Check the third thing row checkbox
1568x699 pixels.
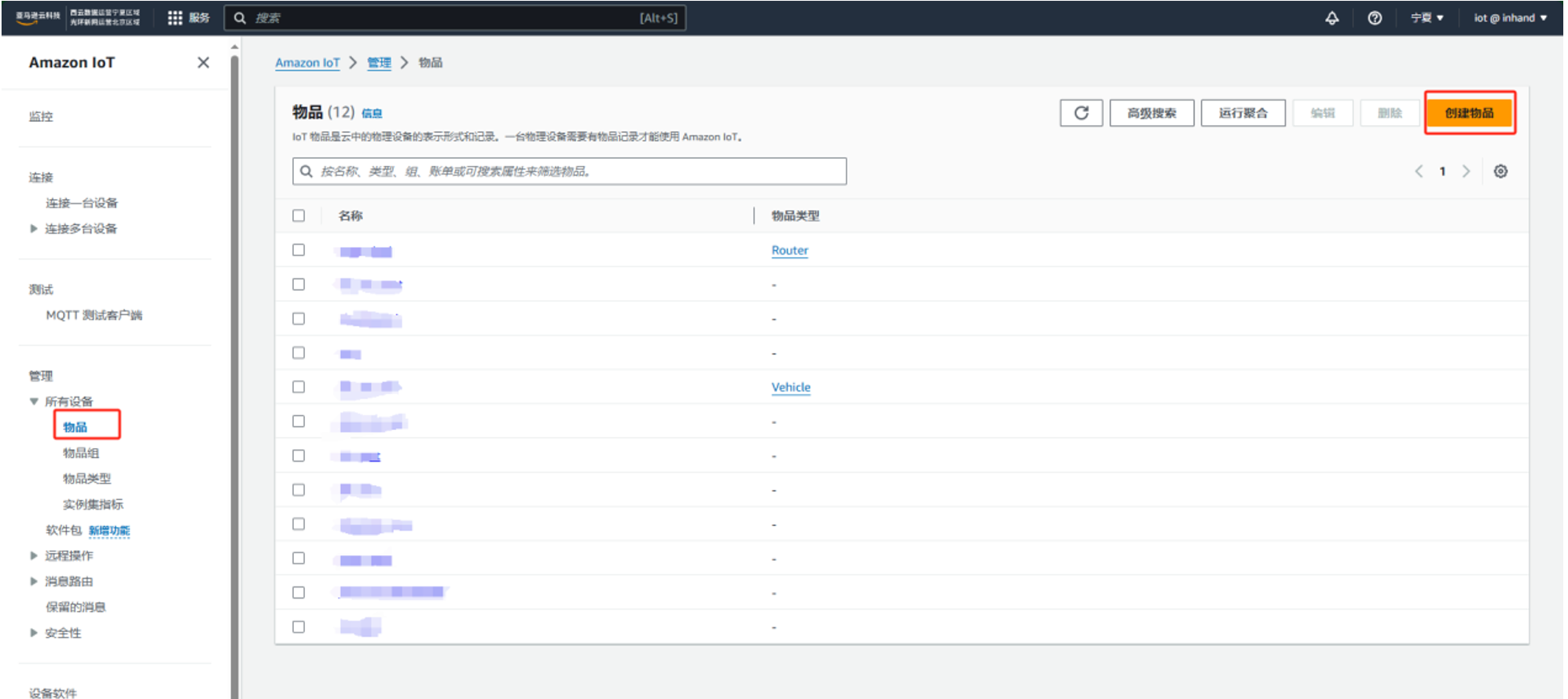[299, 318]
